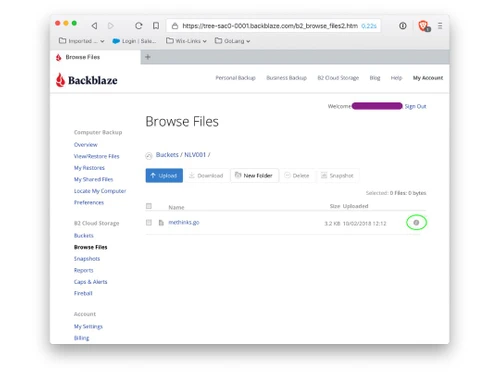Open View/Restore Files in the sidebar
This screenshot has height=375, width=500.
(x=96, y=156)
